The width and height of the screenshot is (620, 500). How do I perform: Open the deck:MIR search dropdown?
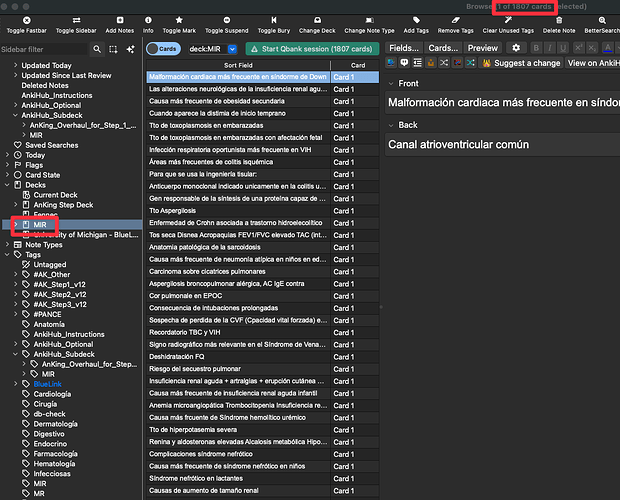click(x=232, y=49)
